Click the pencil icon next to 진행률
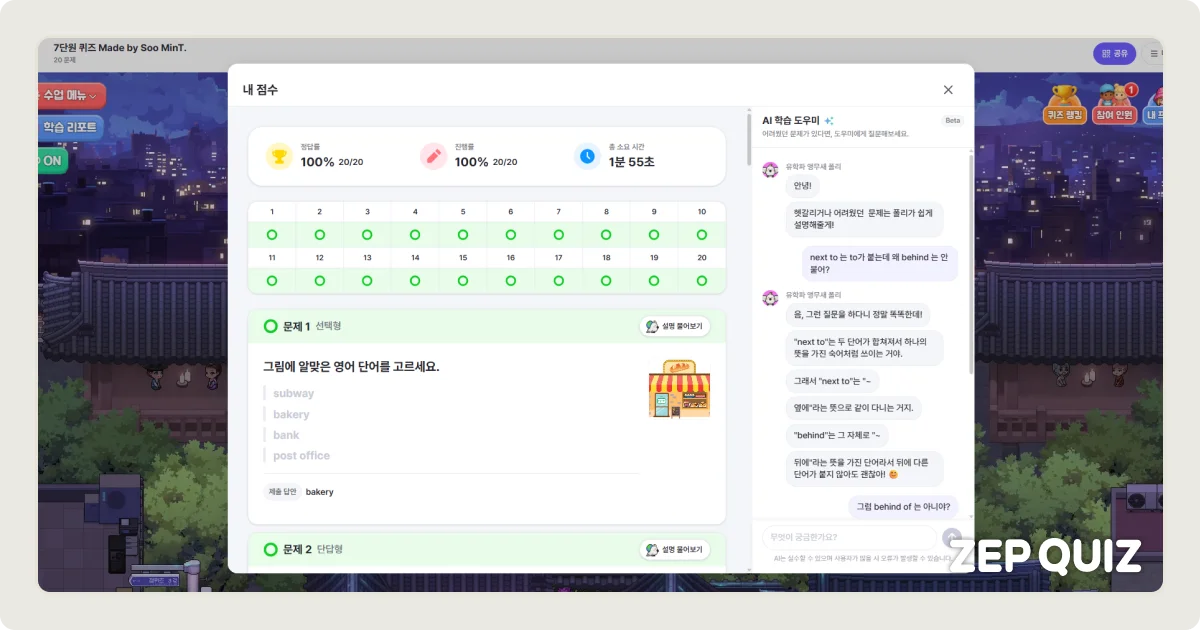Screen dimensions: 1200x630 point(433,156)
